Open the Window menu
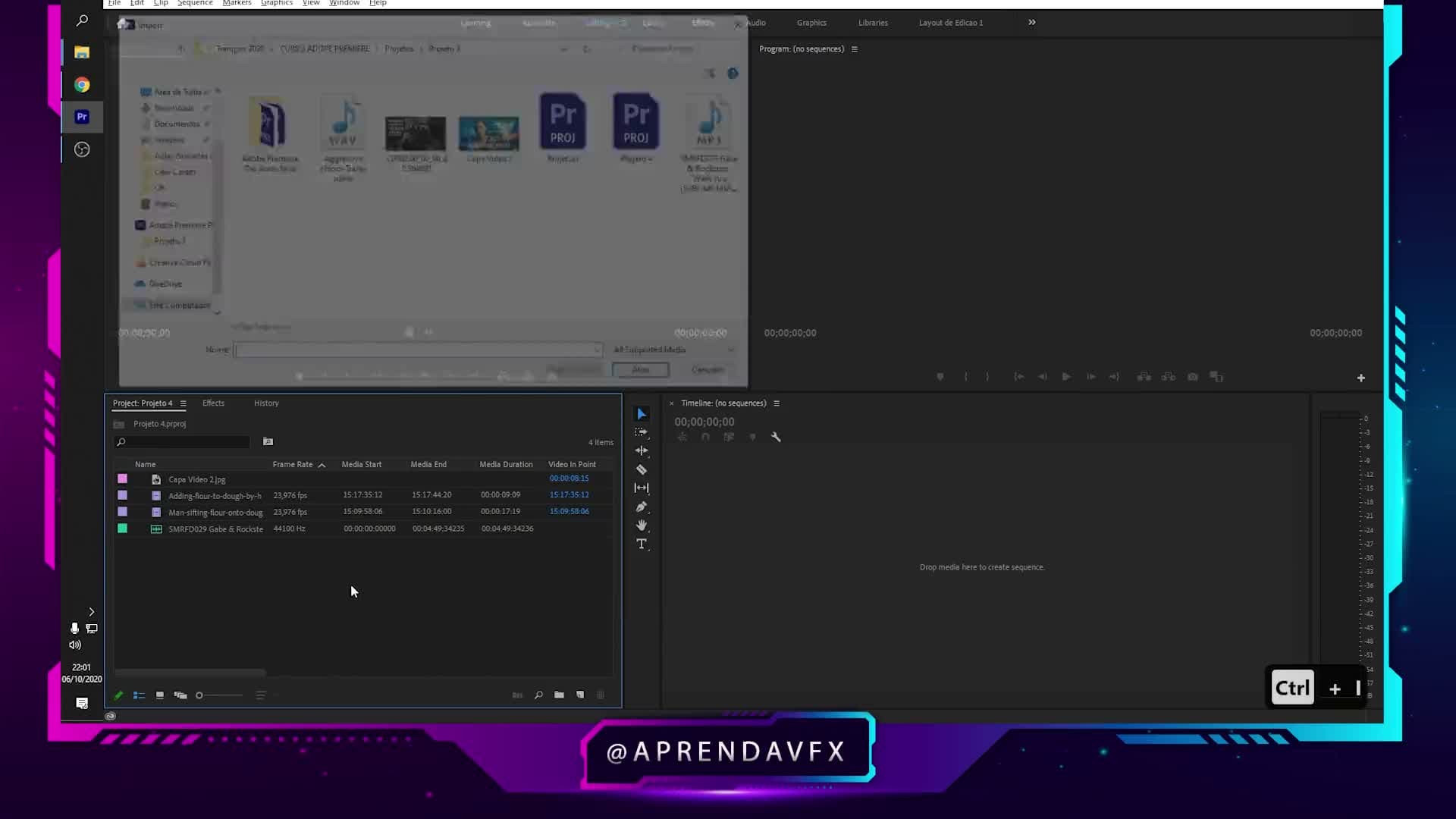1456x819 pixels. point(344,3)
